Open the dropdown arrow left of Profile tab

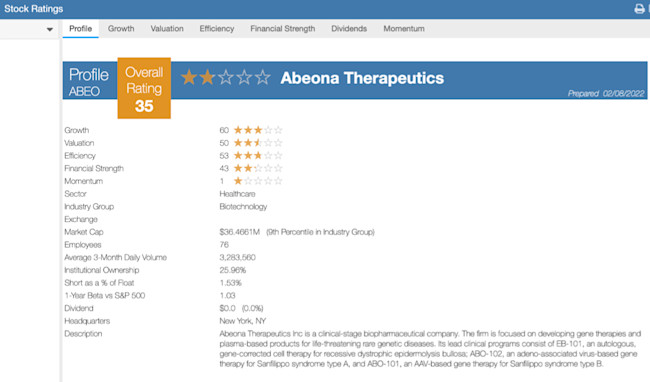tap(50, 29)
